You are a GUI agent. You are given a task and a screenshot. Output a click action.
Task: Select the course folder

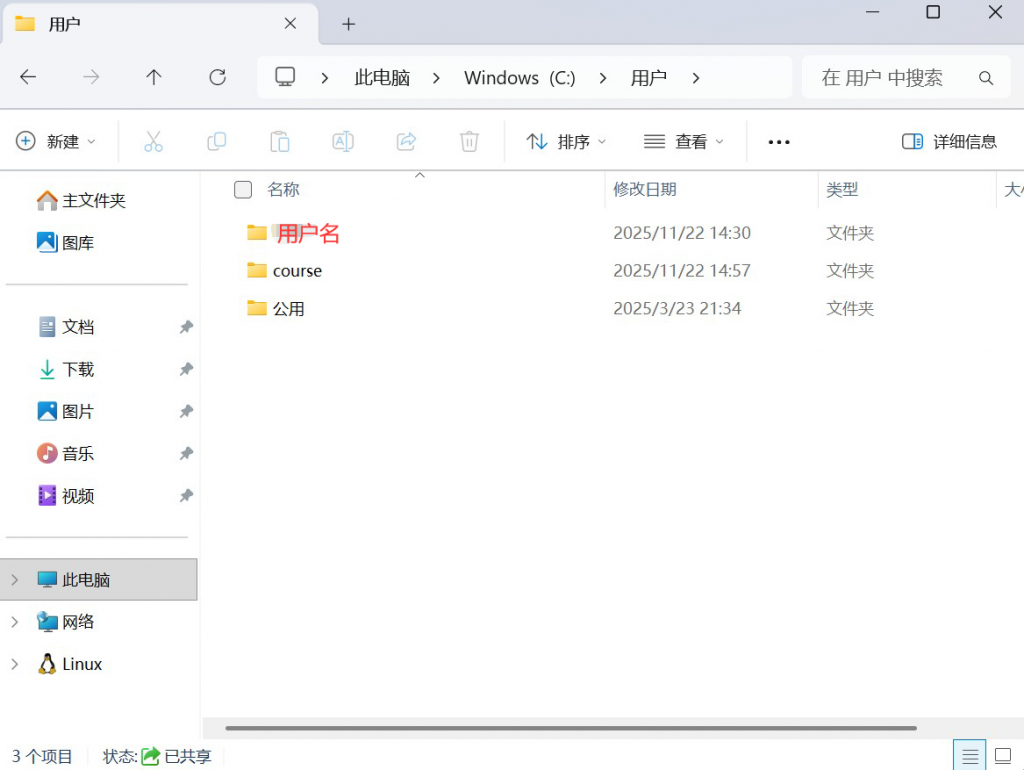(297, 271)
